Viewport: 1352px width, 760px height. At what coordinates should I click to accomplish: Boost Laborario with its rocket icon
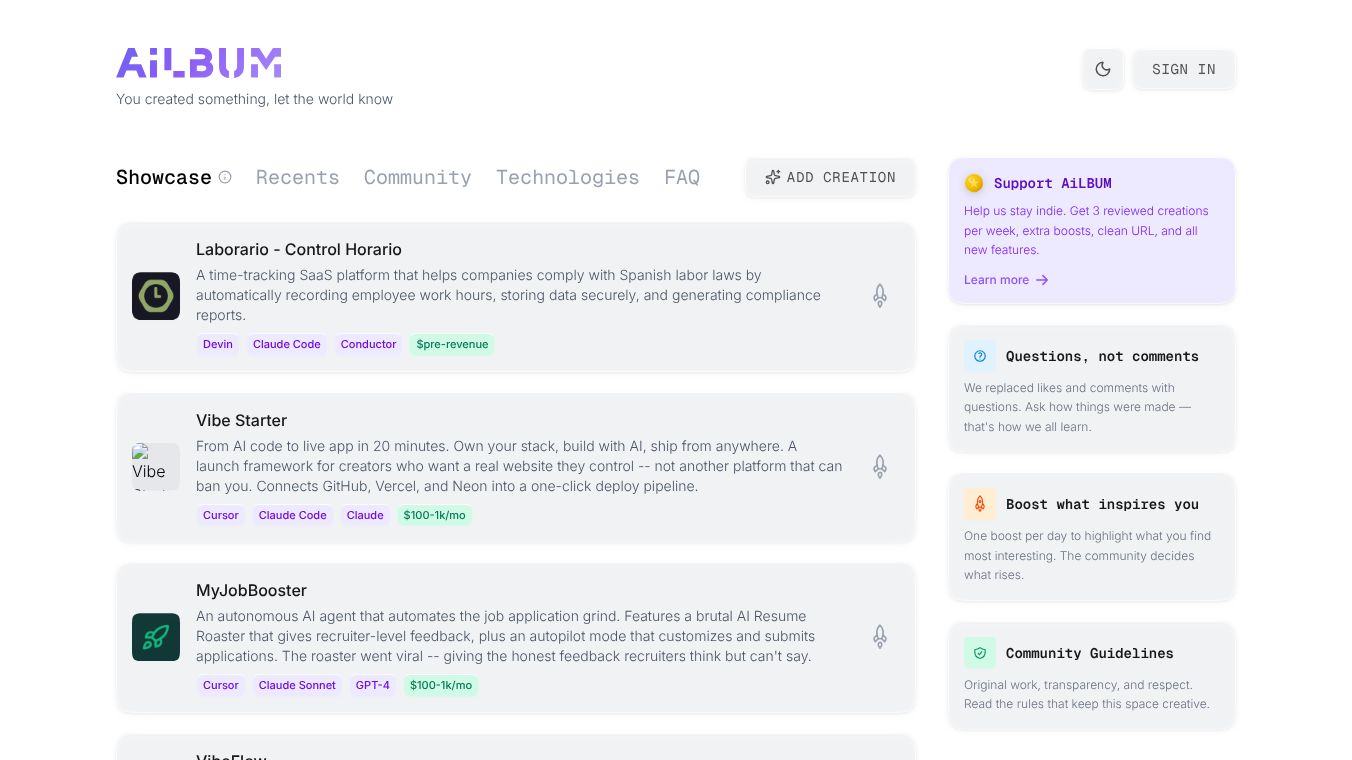pos(880,296)
